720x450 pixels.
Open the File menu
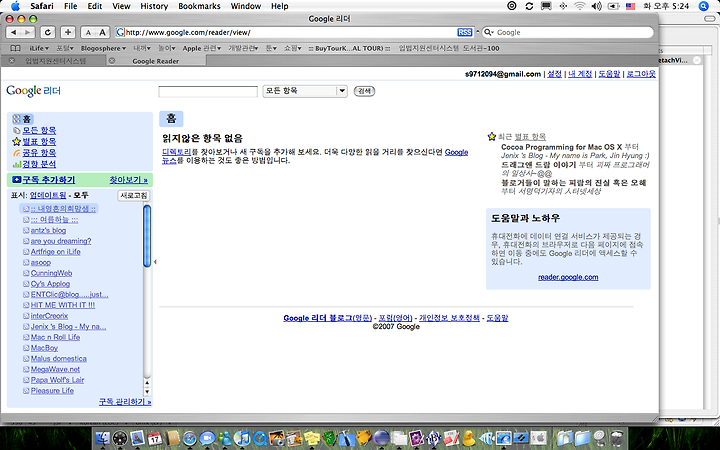tap(70, 6)
